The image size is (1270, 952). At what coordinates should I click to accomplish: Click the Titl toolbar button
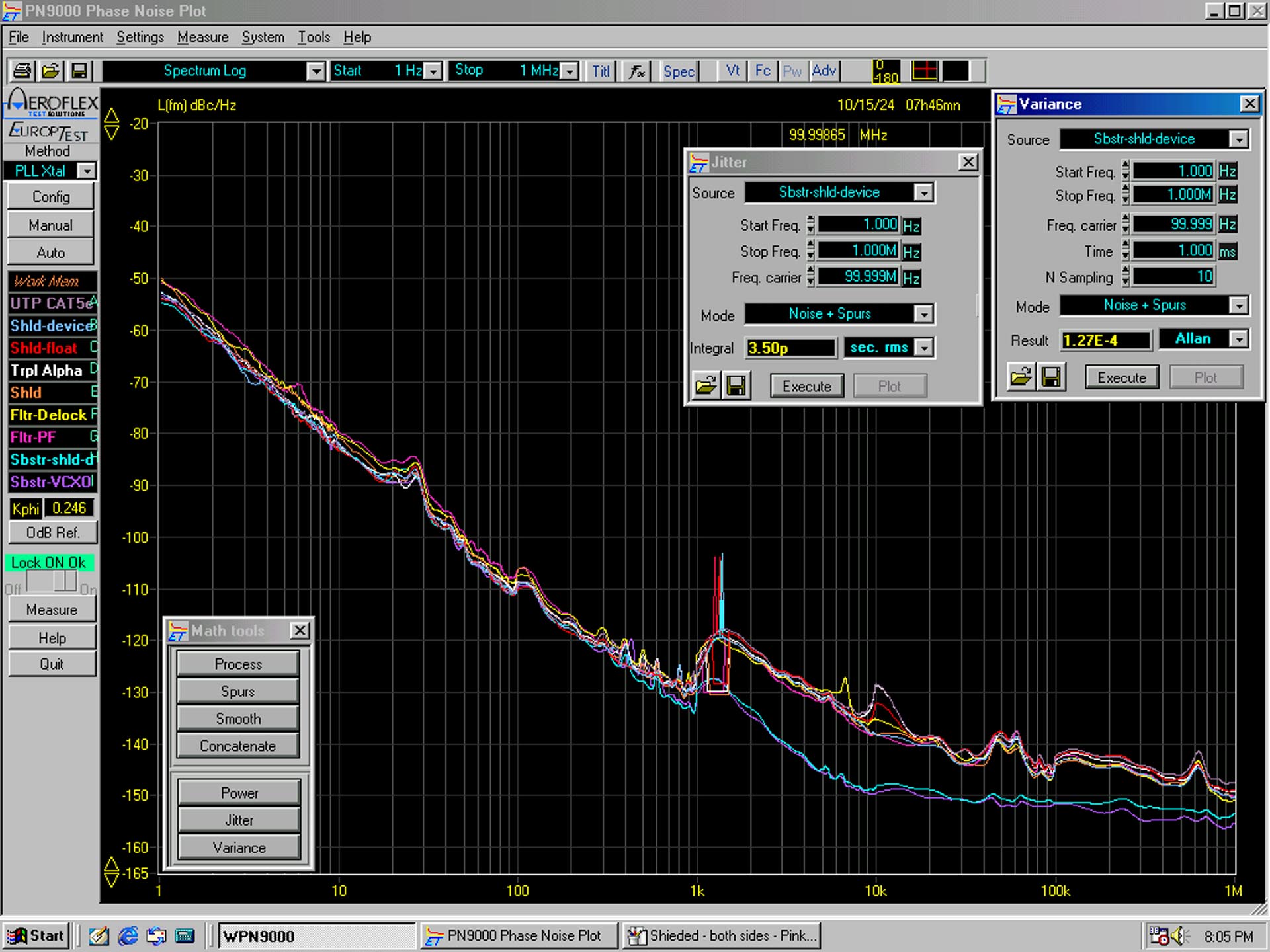tap(601, 71)
